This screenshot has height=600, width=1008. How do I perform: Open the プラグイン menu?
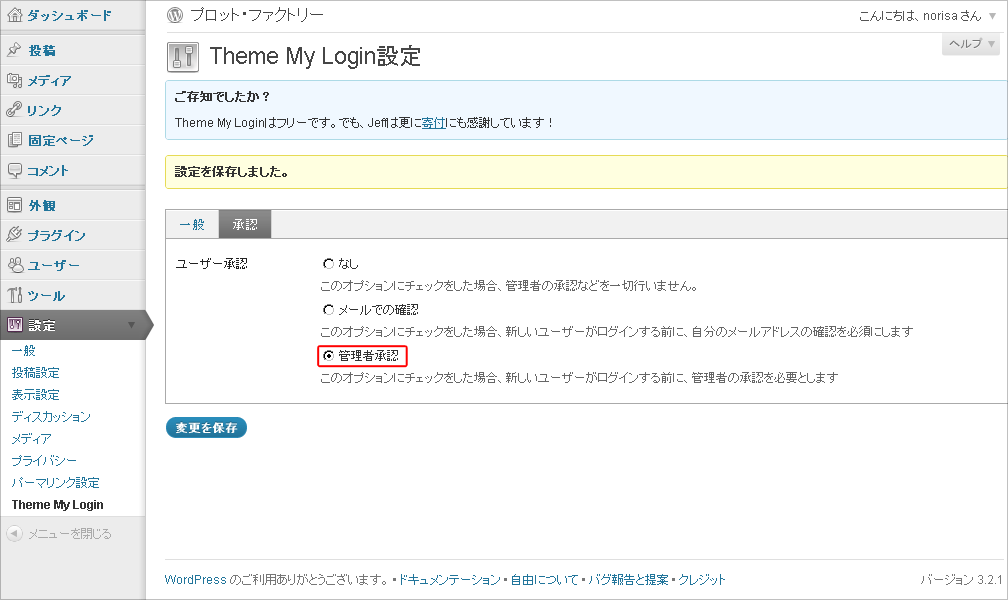(57, 235)
